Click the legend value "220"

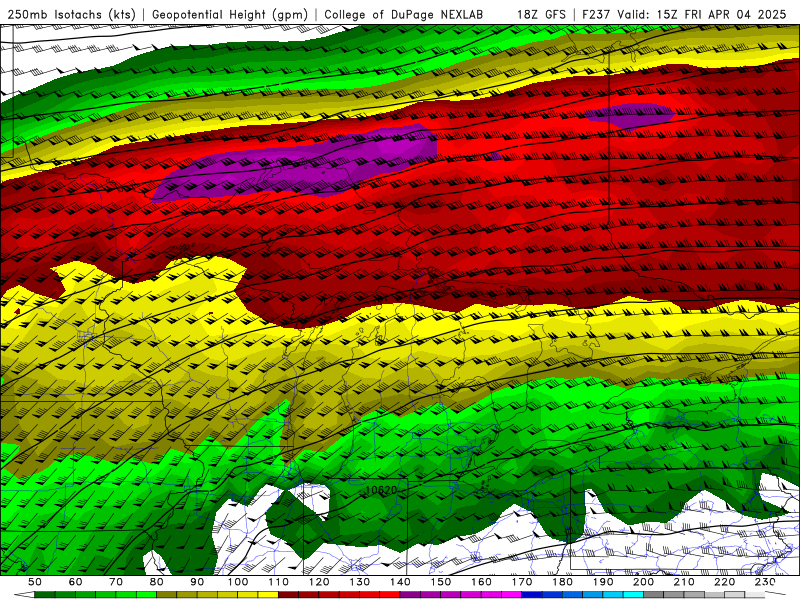tap(724, 582)
